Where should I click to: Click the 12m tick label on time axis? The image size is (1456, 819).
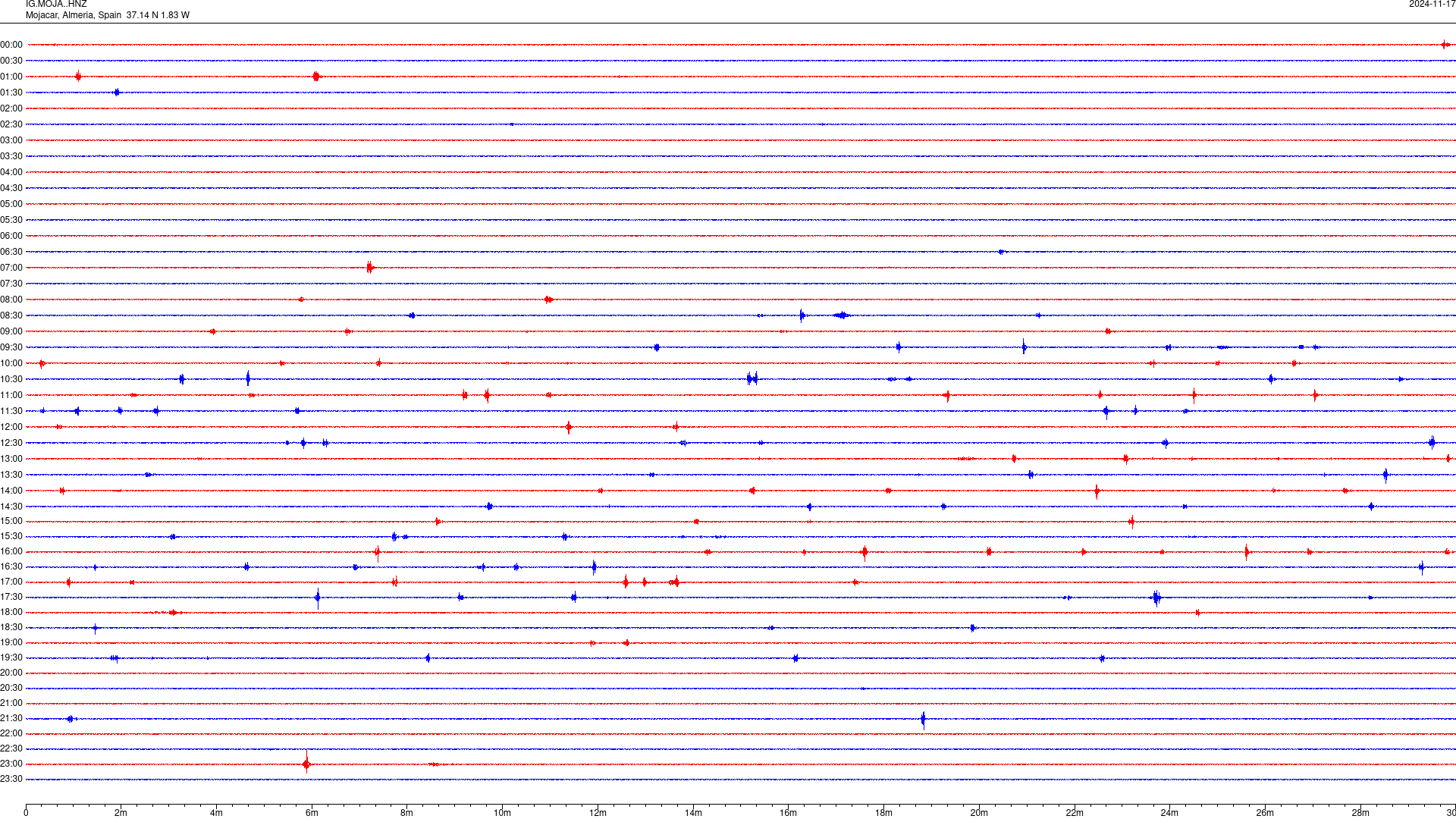[598, 813]
